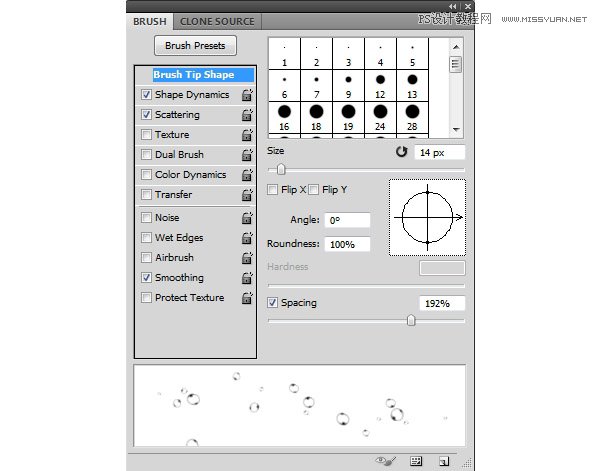Click the lock icon beside Scattering
Image resolution: width=600 pixels, height=471 pixels.
click(246, 115)
